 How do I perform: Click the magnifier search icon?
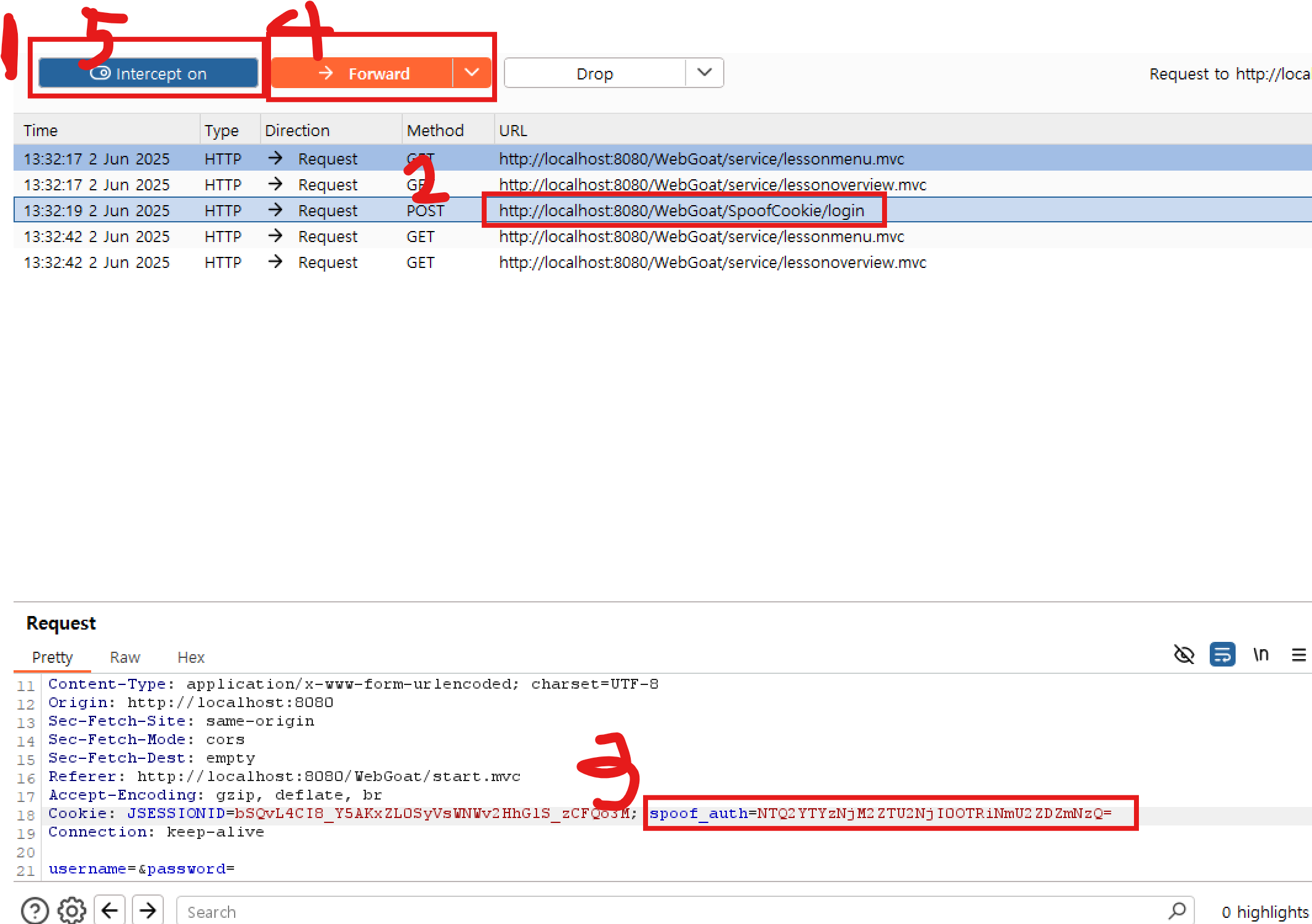point(1177,910)
